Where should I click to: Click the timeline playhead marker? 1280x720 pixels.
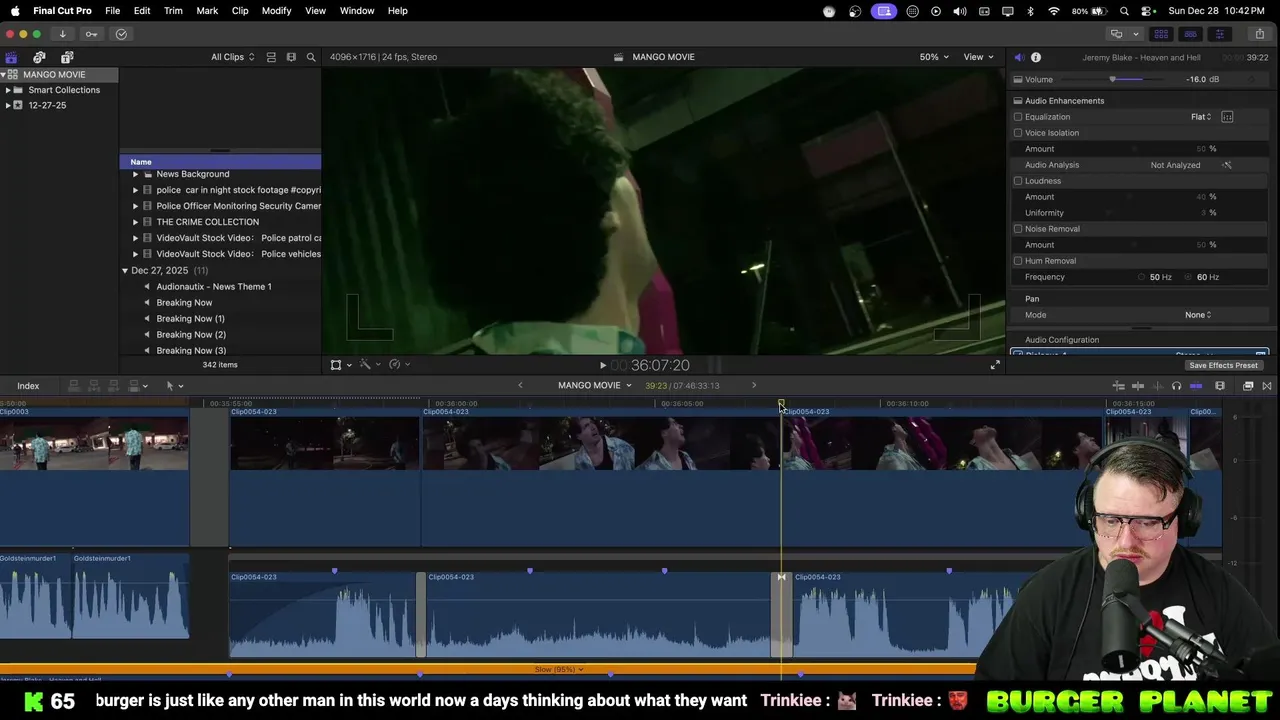(x=781, y=404)
